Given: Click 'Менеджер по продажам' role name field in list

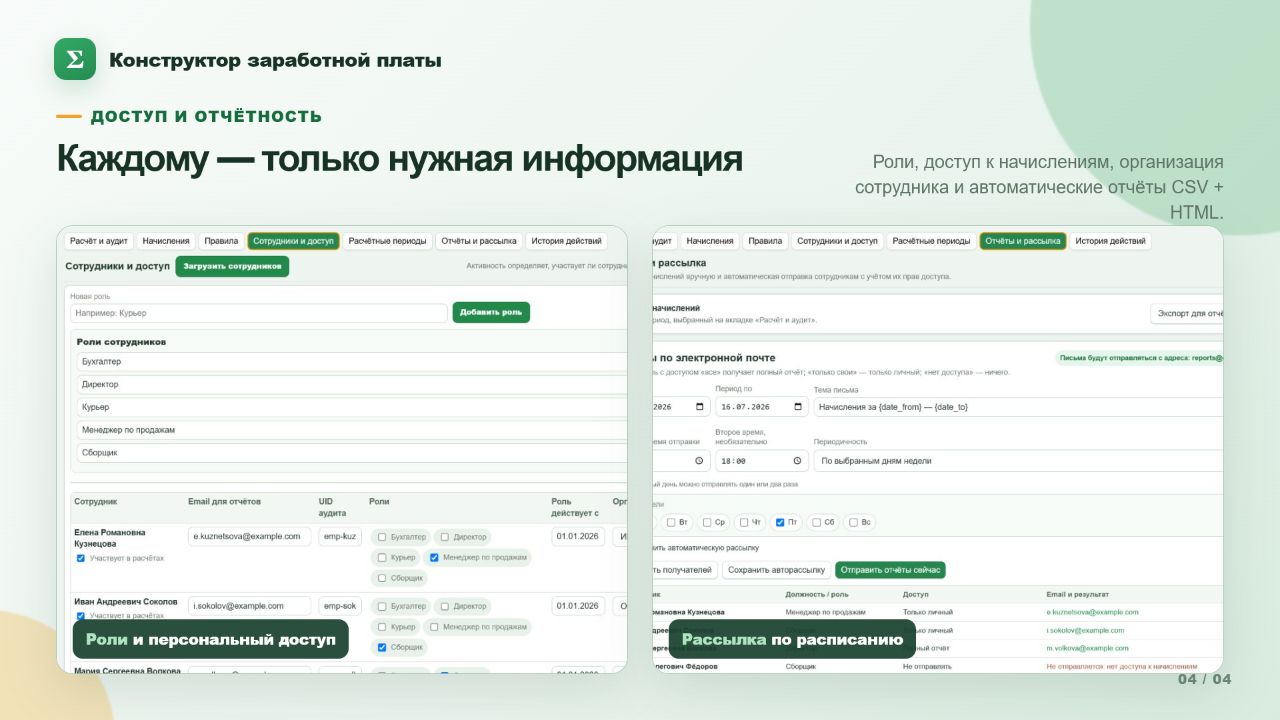Looking at the screenshot, I should pos(352,430).
